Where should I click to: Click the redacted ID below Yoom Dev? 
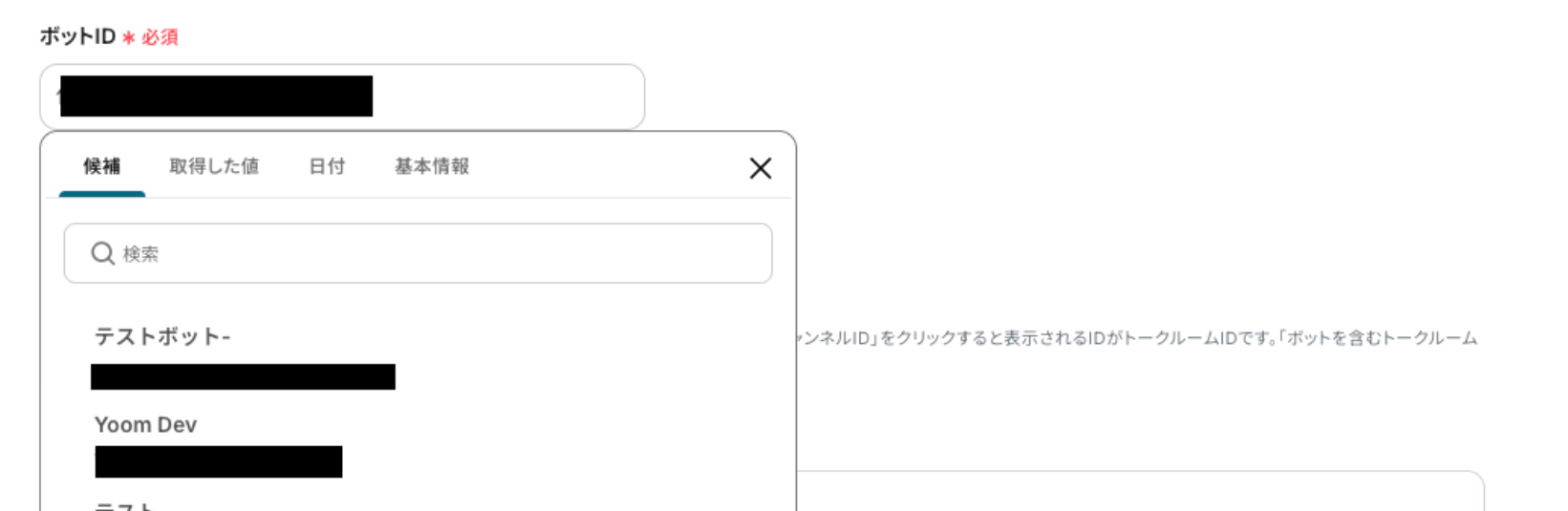219,461
